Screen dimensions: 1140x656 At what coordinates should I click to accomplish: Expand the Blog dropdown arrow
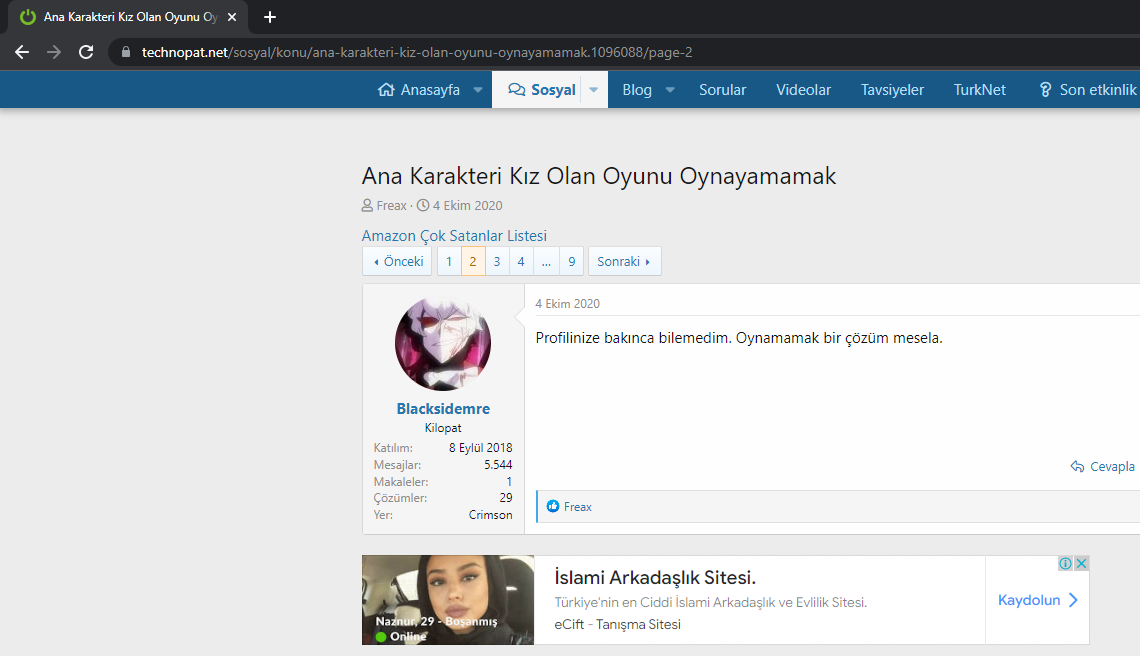coord(670,89)
